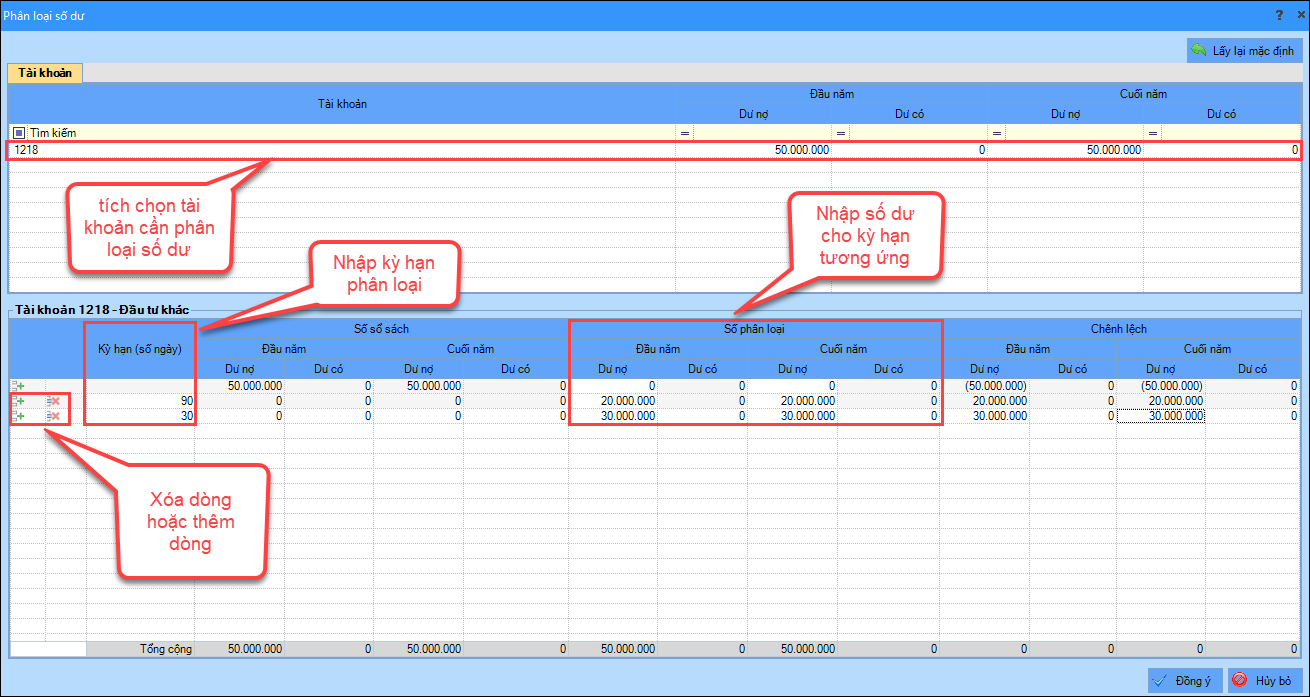Open filter operator for Đầu năm Dư có
1310x697 pixels.
coord(841,133)
